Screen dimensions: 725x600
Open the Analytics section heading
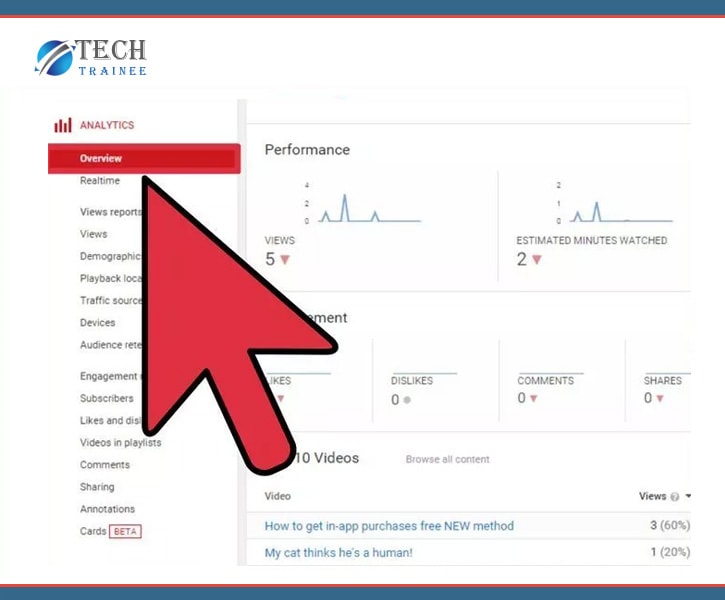tap(107, 125)
